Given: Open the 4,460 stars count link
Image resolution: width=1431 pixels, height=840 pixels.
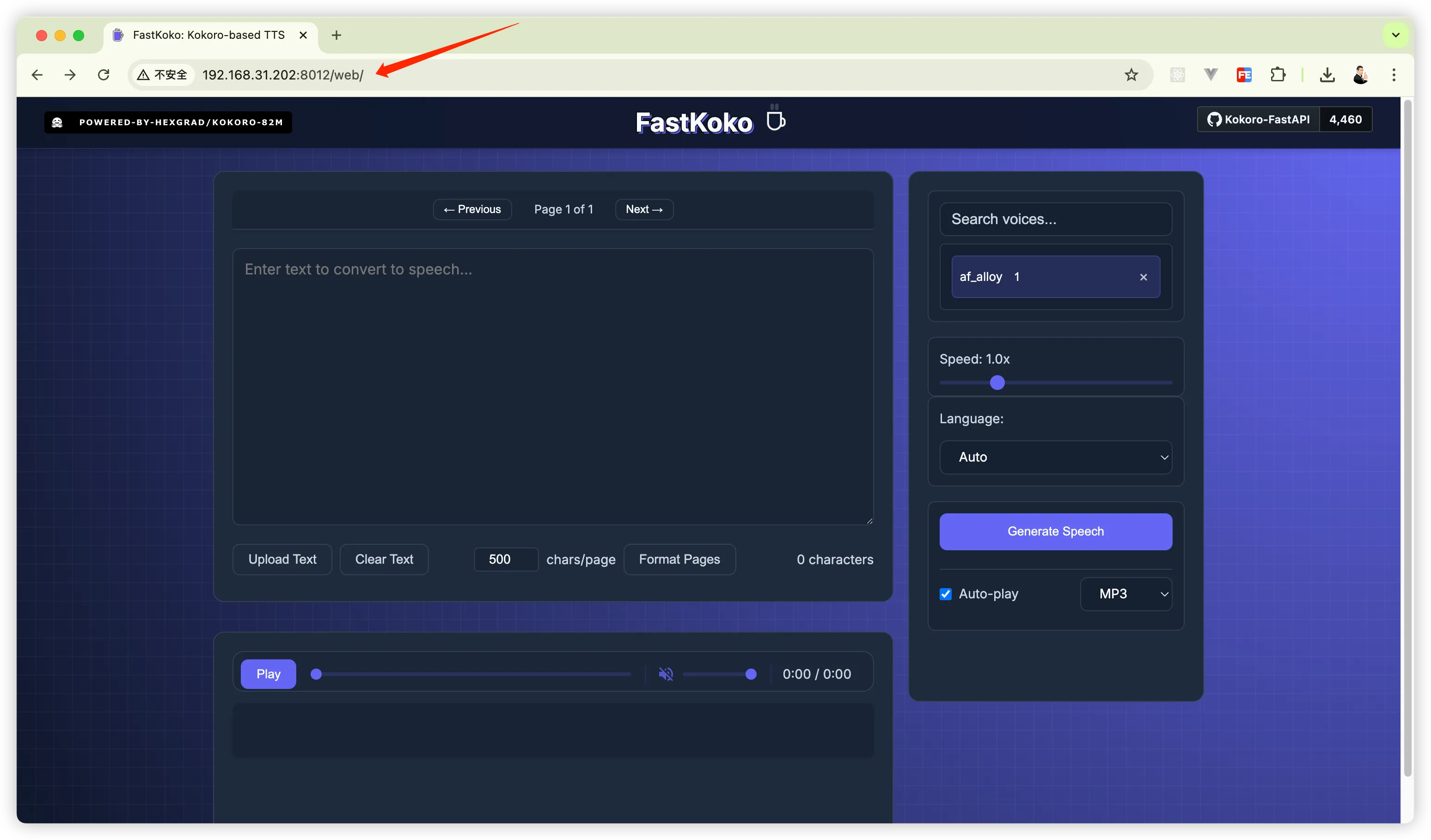Looking at the screenshot, I should coord(1346,120).
